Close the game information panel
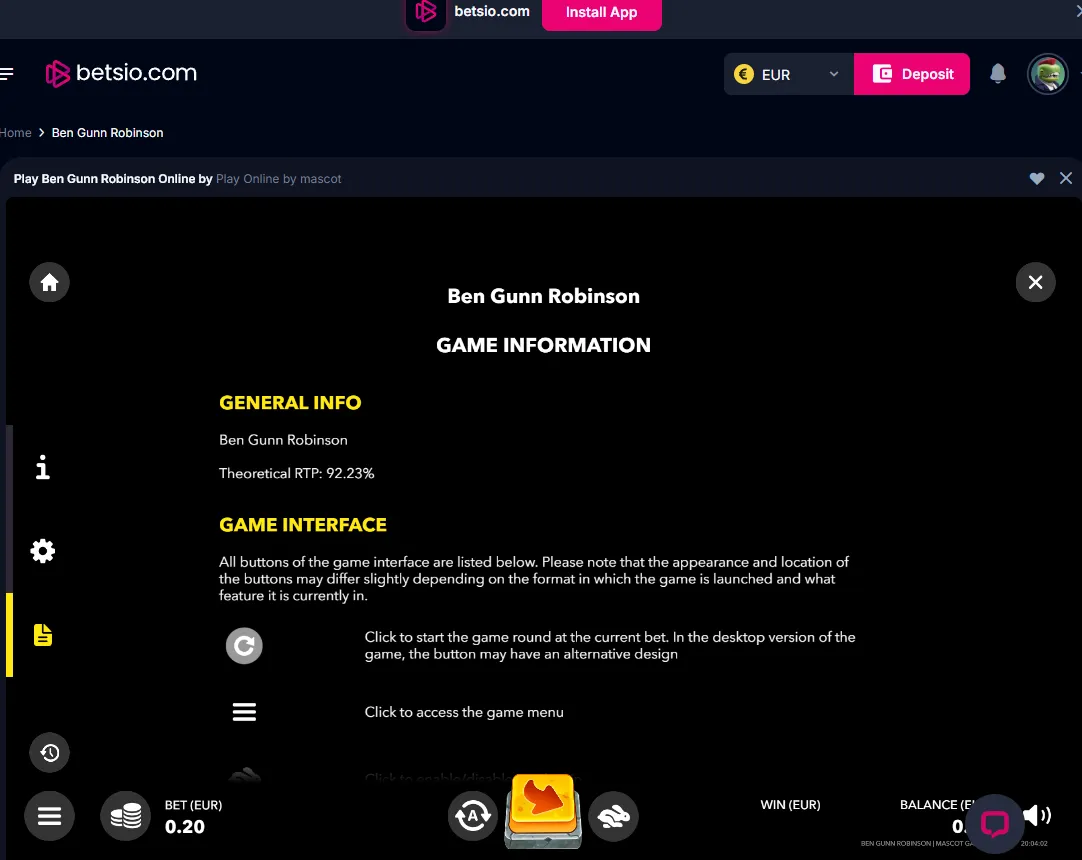 point(1035,282)
